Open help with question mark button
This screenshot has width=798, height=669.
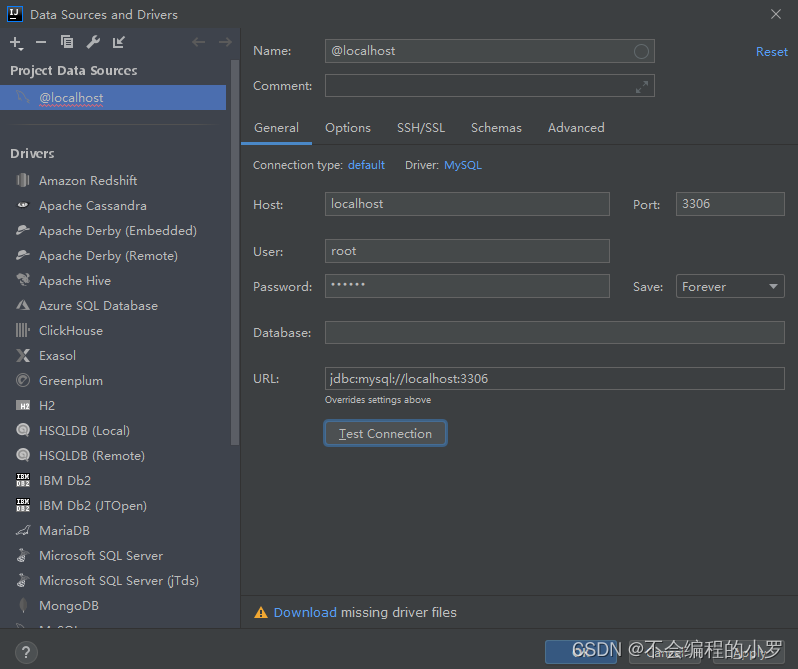26,653
